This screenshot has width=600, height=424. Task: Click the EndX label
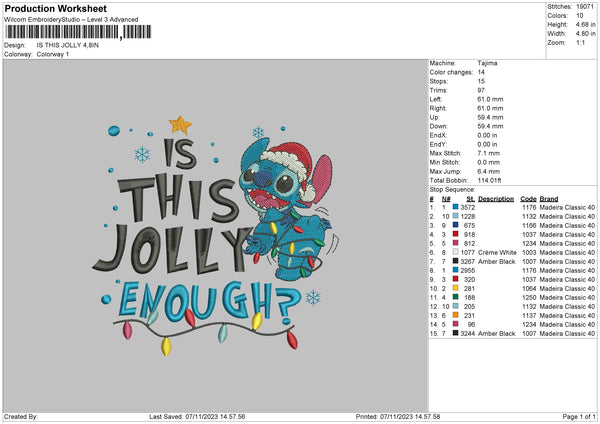click(x=438, y=135)
